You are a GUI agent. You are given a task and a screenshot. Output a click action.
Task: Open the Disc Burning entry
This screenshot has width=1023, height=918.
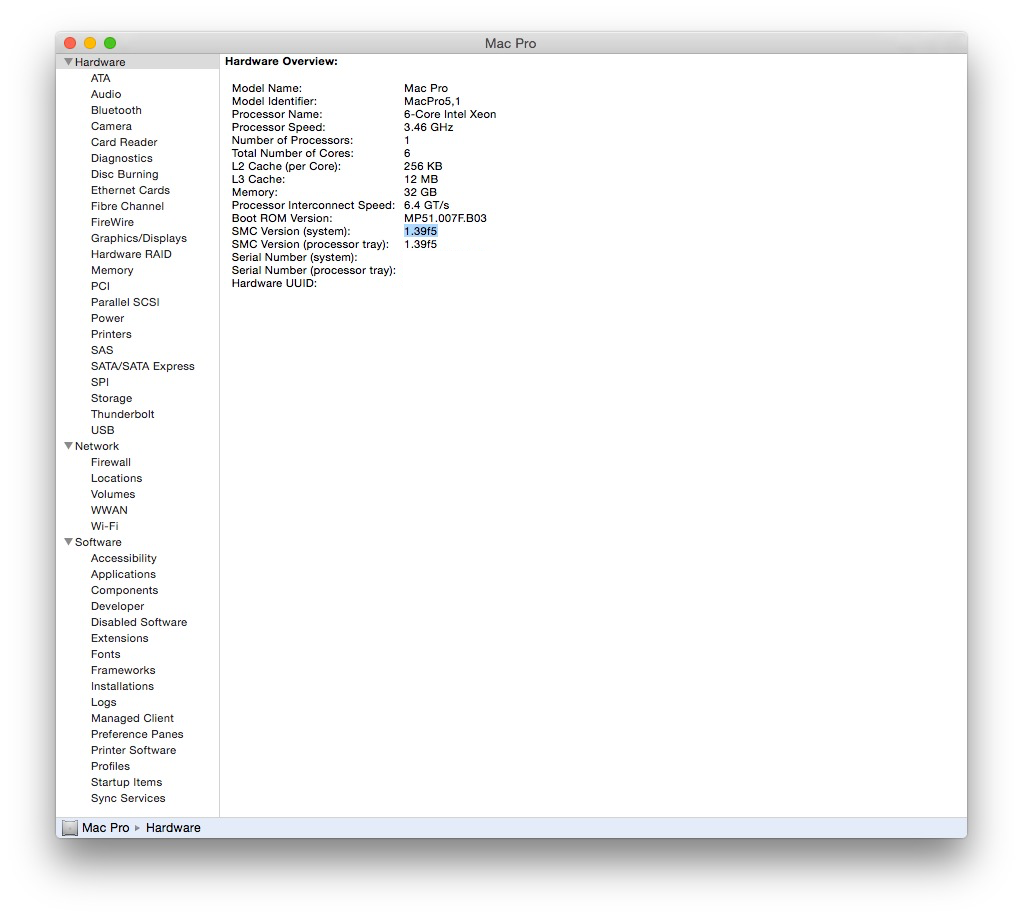125,174
